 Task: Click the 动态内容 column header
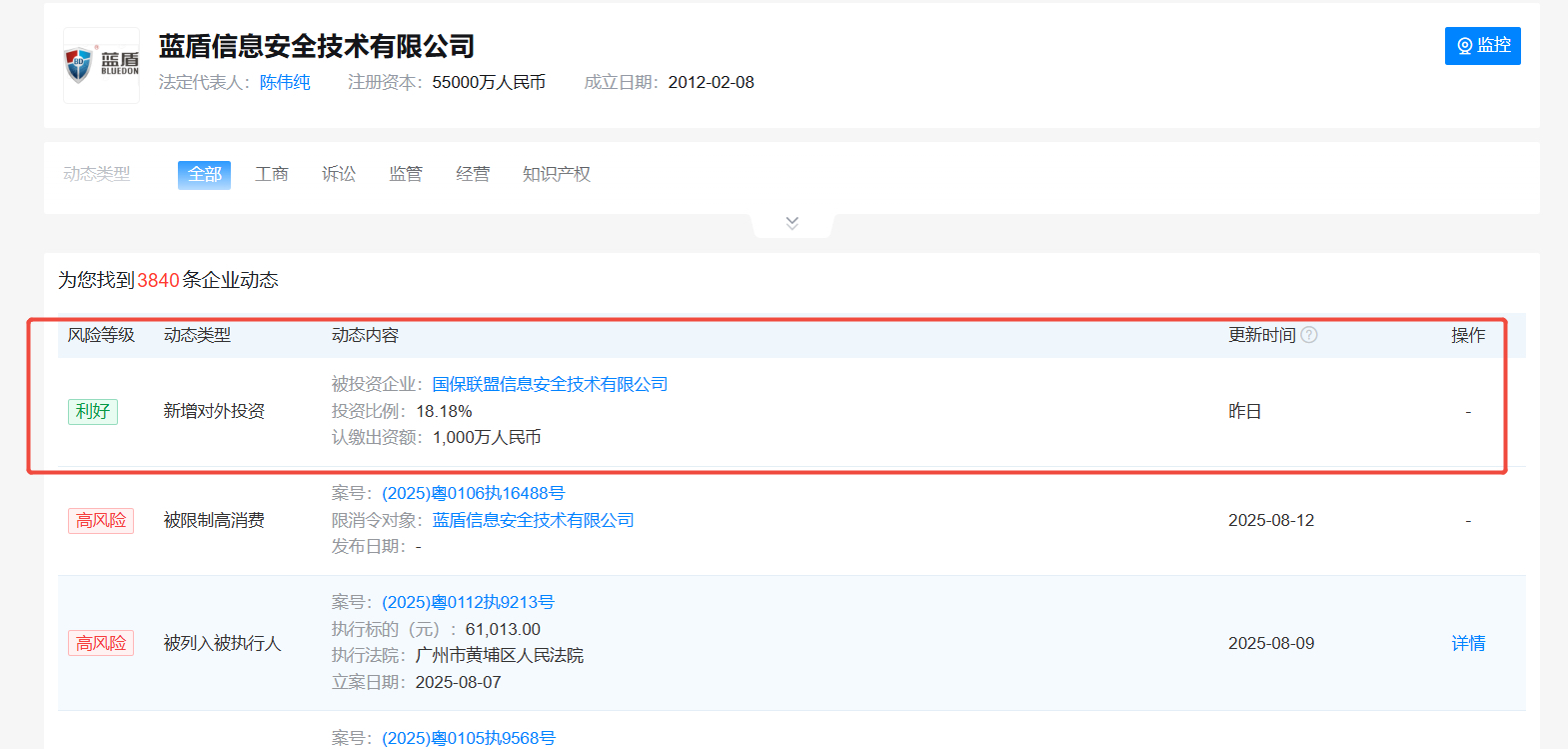(x=365, y=335)
